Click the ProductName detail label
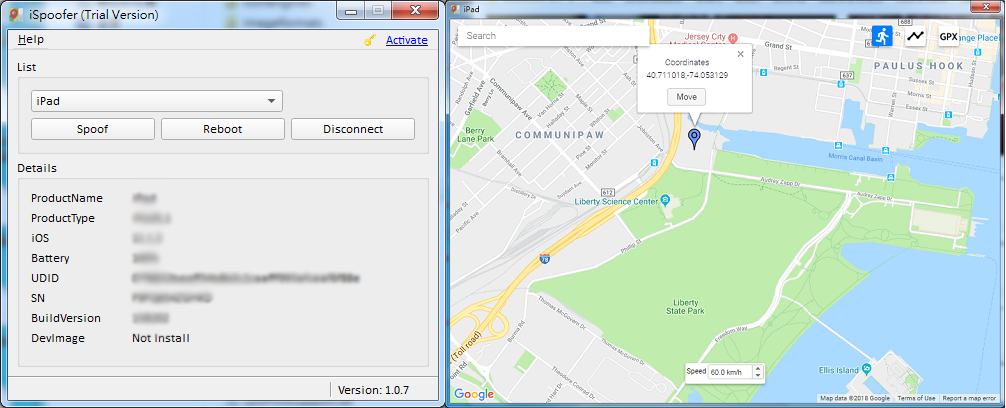The height and width of the screenshot is (408, 1006). pyautogui.click(x=67, y=198)
